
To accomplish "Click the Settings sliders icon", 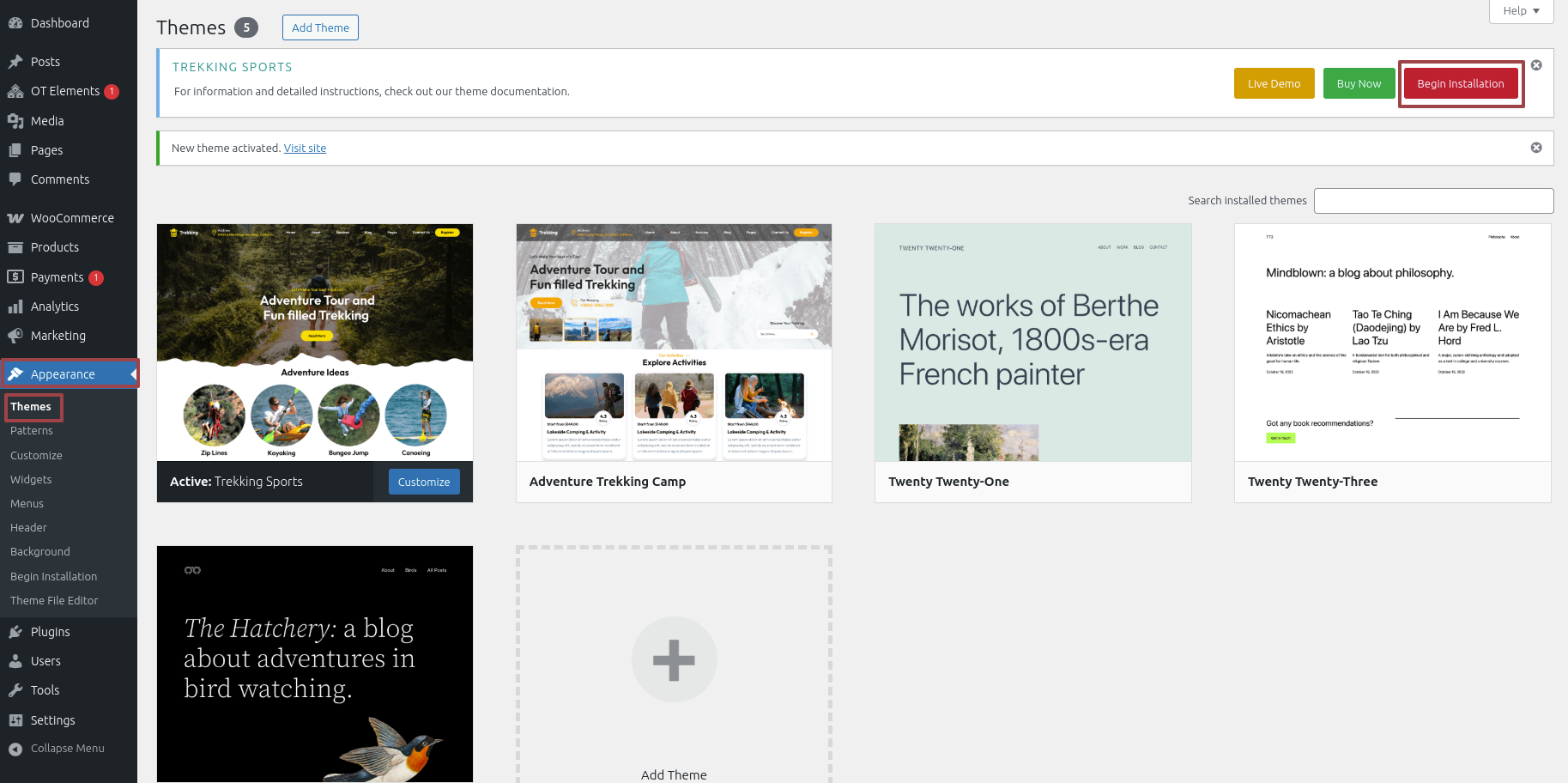I will [15, 720].
